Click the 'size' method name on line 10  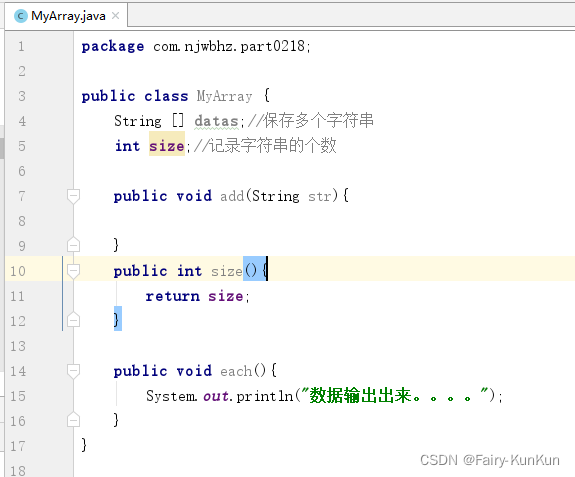(227, 272)
